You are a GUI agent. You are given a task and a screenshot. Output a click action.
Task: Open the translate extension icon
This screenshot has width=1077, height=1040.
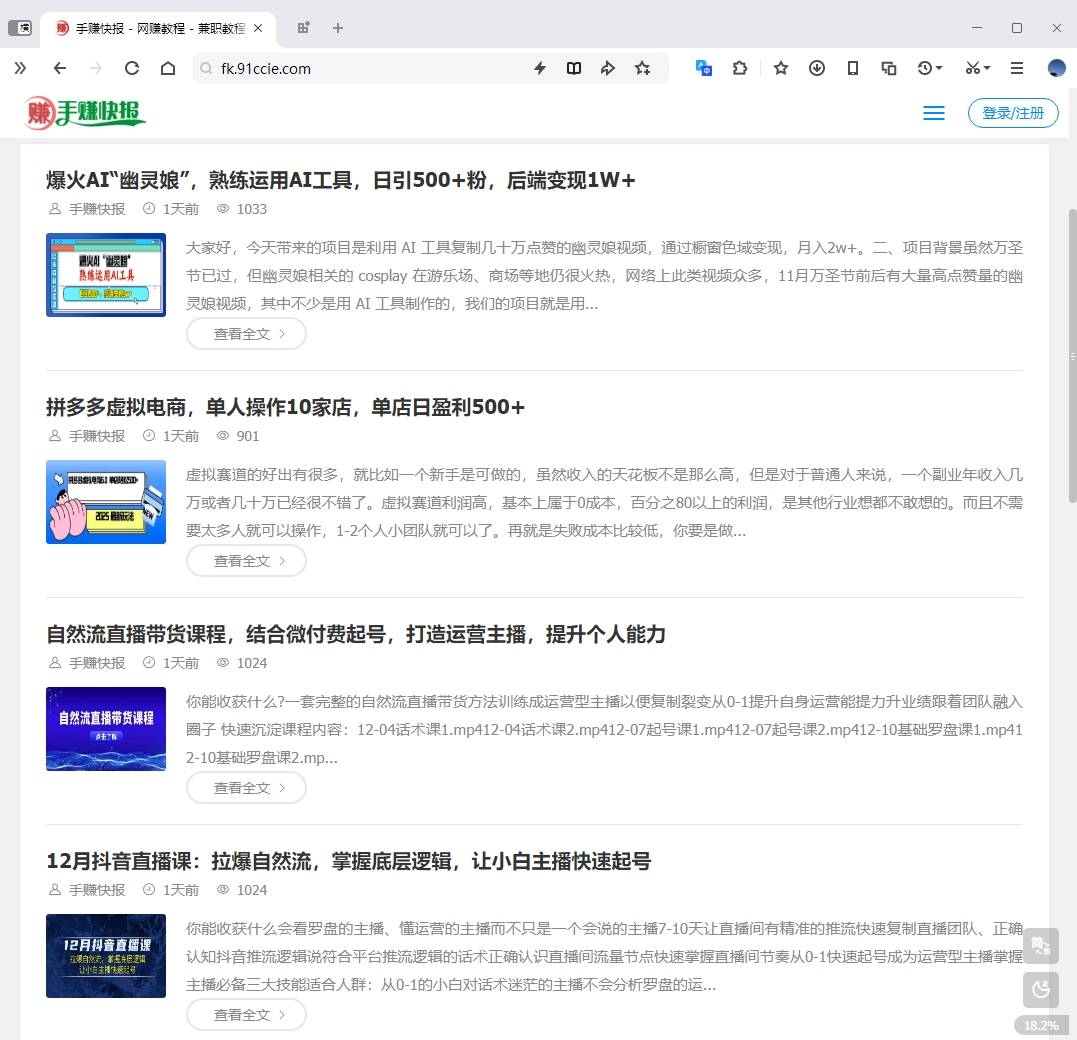tap(704, 68)
